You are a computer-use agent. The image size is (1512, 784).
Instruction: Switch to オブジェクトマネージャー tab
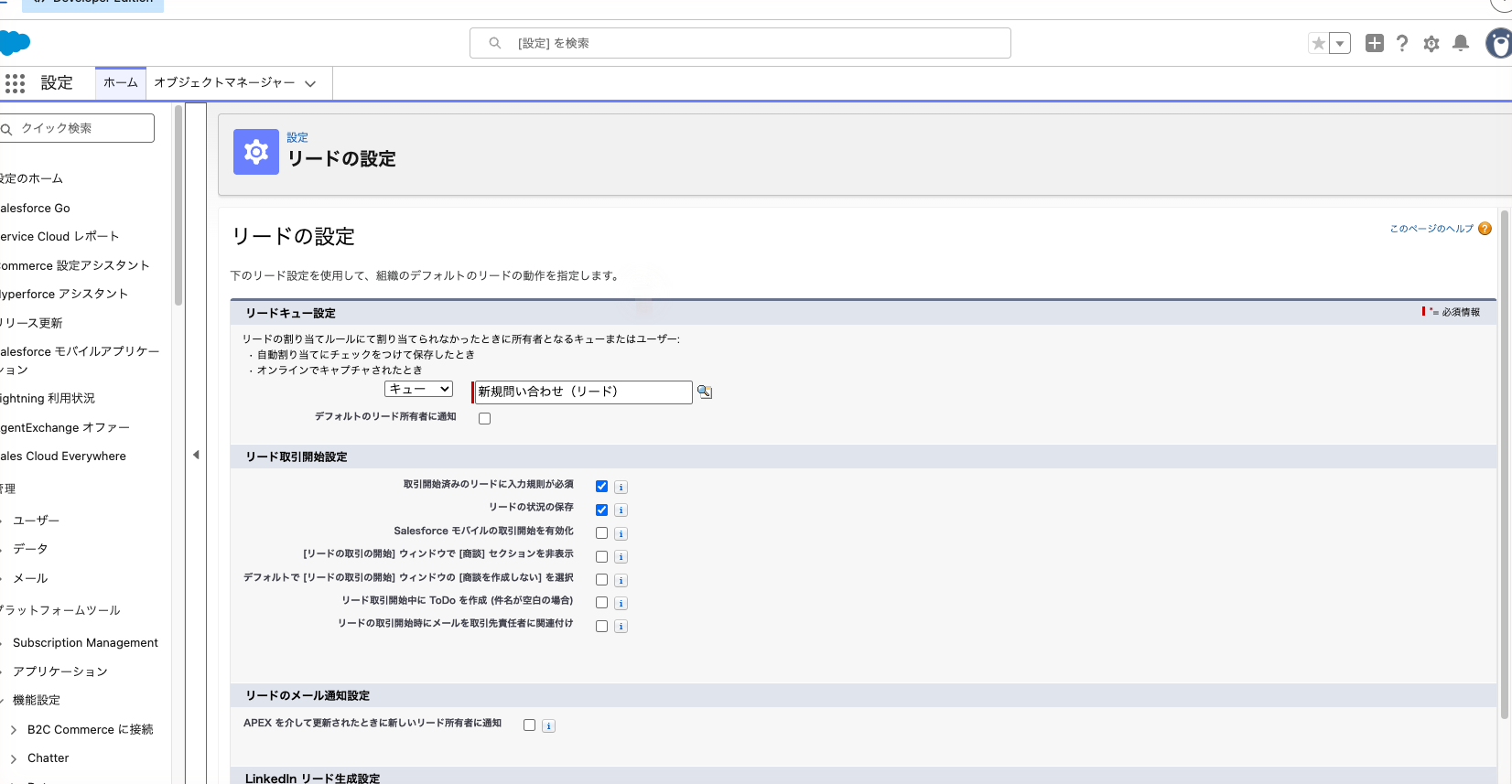point(224,82)
